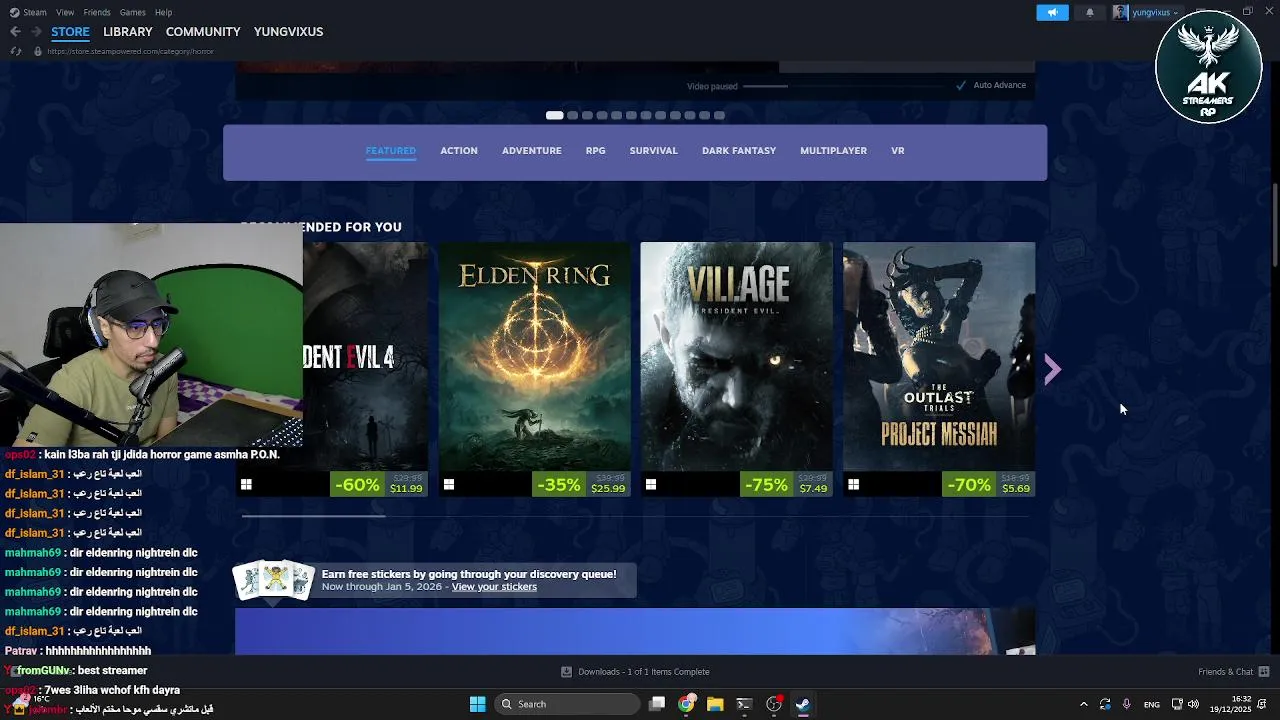Select the STORE section

pos(70,32)
